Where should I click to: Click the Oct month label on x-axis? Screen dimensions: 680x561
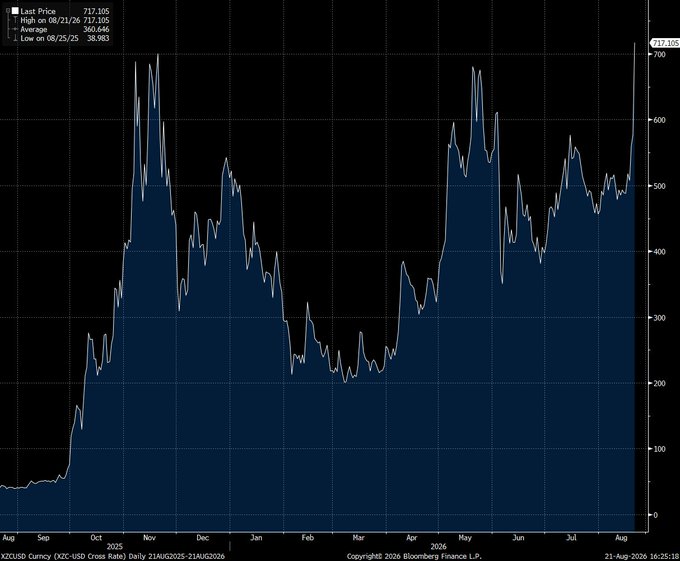[96, 538]
